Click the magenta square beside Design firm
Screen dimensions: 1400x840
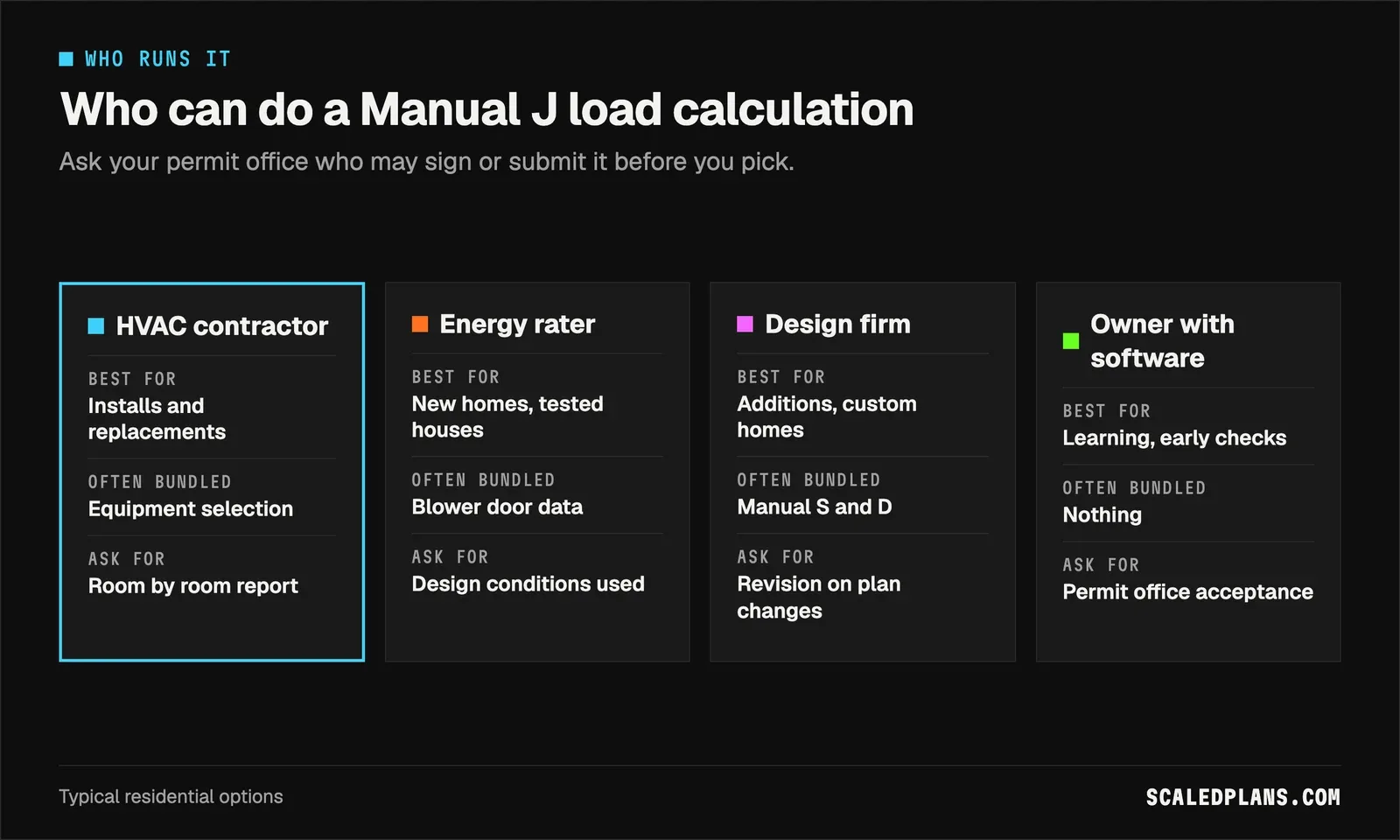(745, 325)
